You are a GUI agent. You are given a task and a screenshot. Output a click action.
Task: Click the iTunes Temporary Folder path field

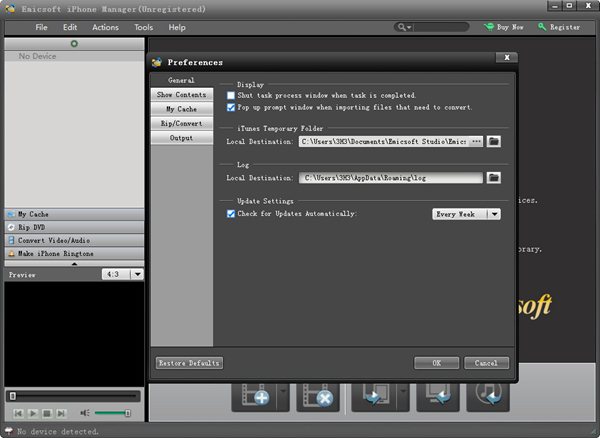384,142
